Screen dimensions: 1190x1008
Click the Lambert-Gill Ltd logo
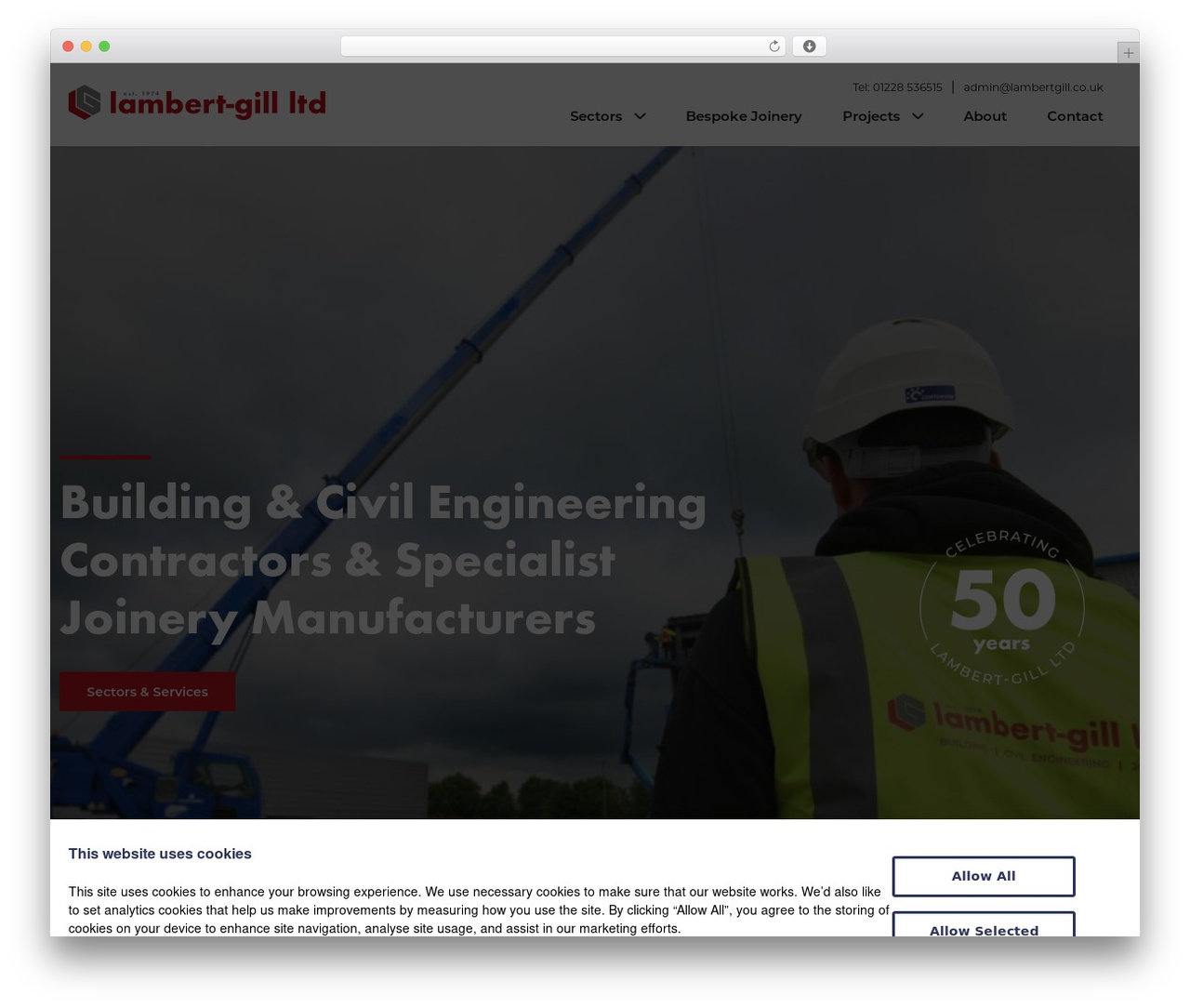pos(197,102)
